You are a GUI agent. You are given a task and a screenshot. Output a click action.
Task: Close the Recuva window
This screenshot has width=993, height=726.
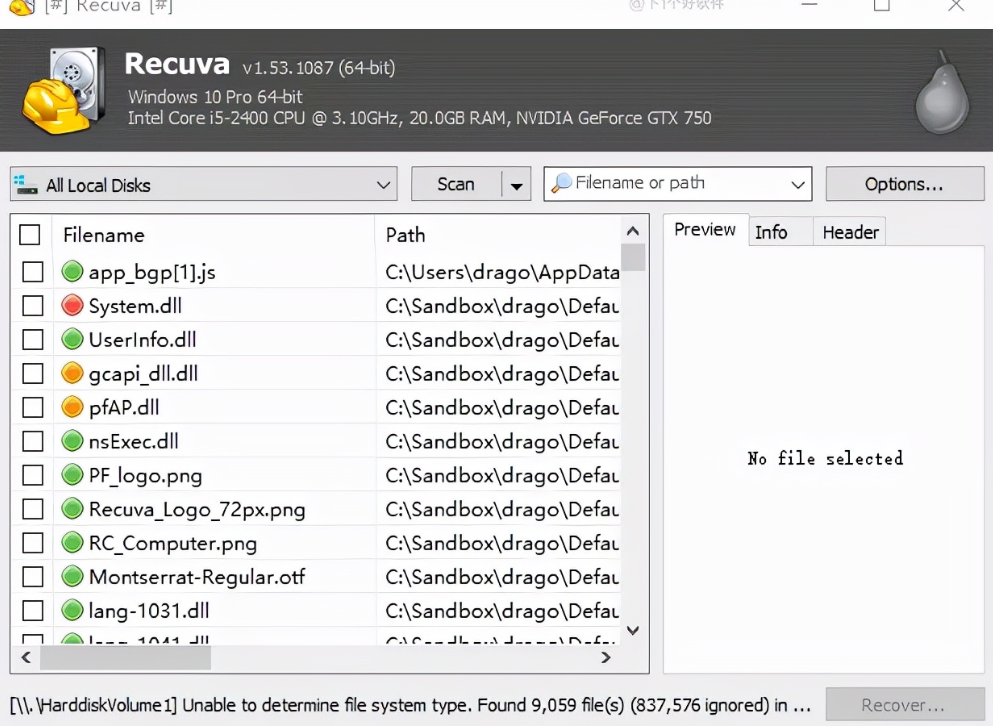click(x=956, y=5)
